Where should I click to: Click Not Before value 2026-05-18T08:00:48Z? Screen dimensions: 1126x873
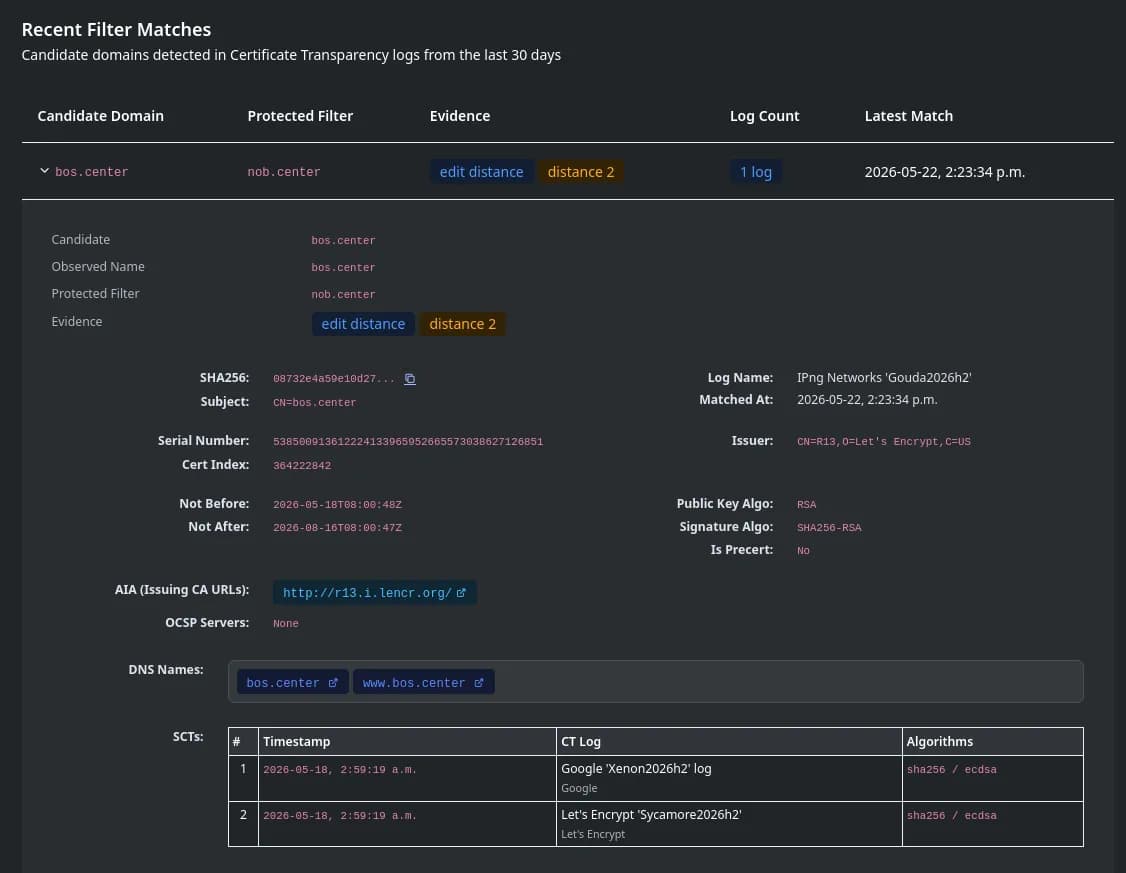point(338,505)
